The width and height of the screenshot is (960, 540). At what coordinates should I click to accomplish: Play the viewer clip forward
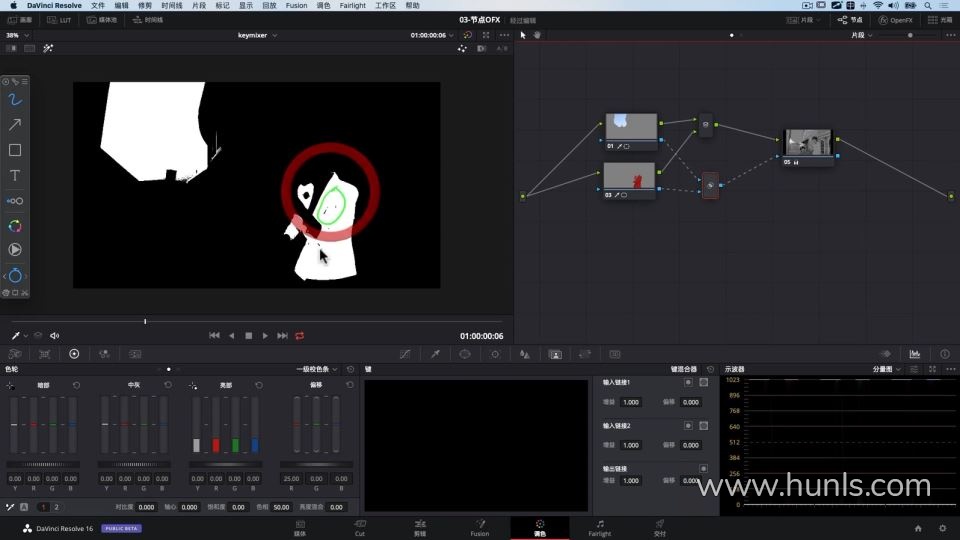click(265, 336)
